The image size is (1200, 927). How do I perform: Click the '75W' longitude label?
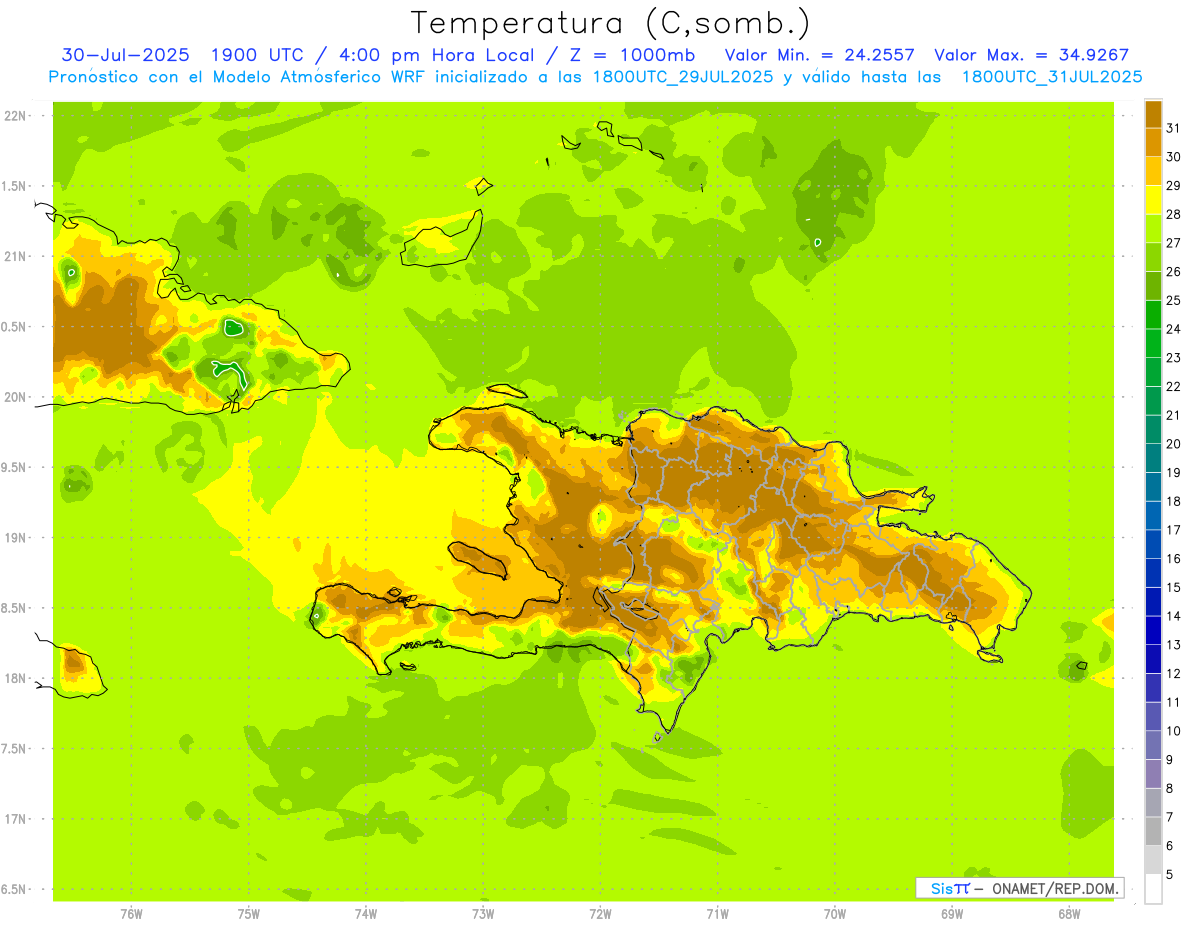click(x=249, y=913)
